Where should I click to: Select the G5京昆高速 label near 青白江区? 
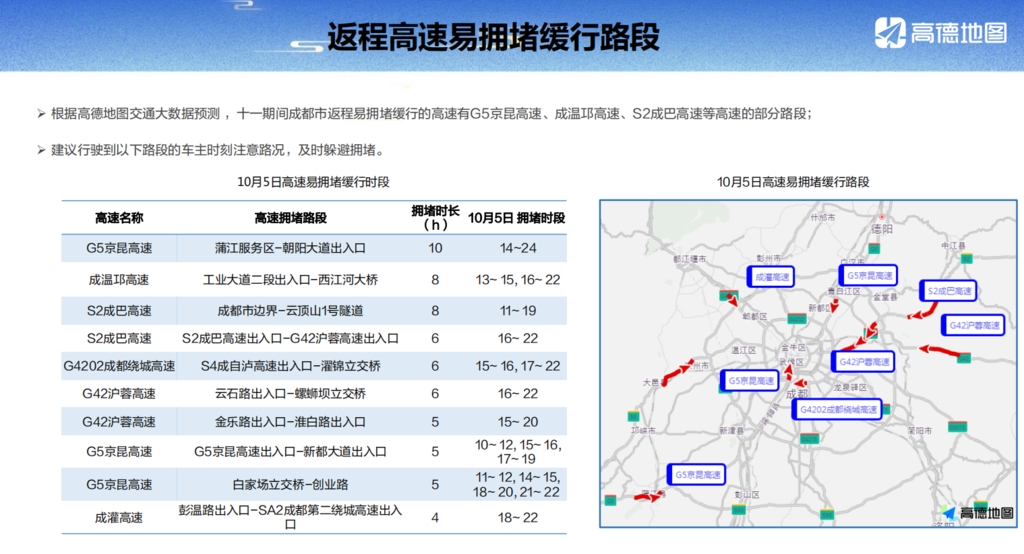tap(868, 275)
